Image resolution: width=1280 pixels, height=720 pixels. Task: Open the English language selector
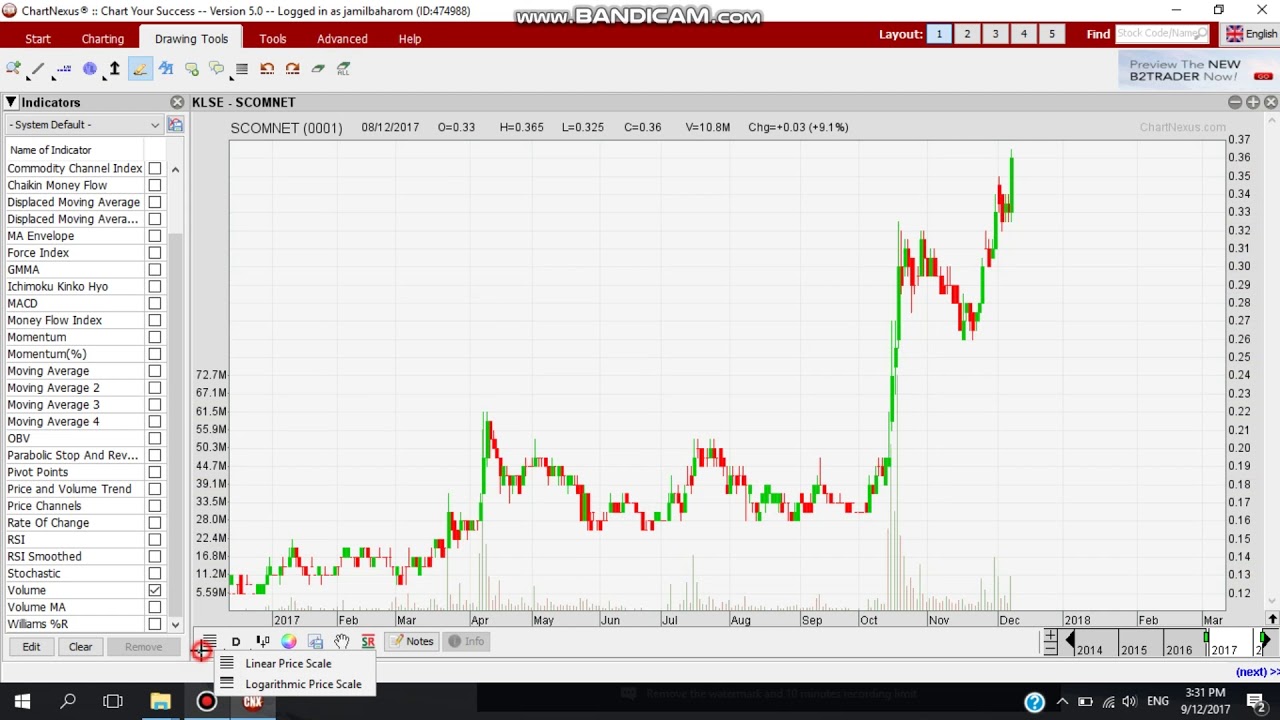(x=1252, y=34)
